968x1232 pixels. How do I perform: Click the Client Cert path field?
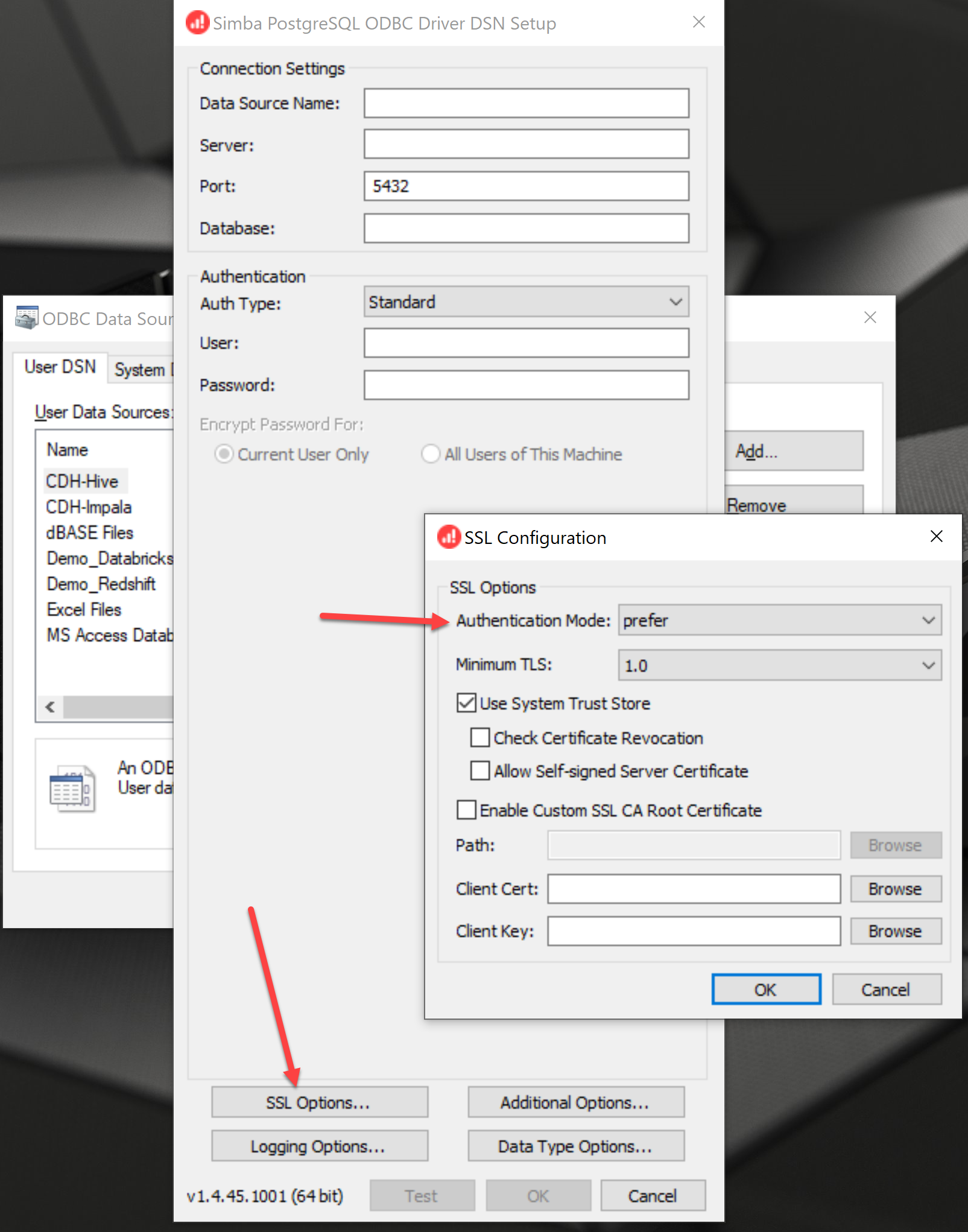(x=694, y=889)
